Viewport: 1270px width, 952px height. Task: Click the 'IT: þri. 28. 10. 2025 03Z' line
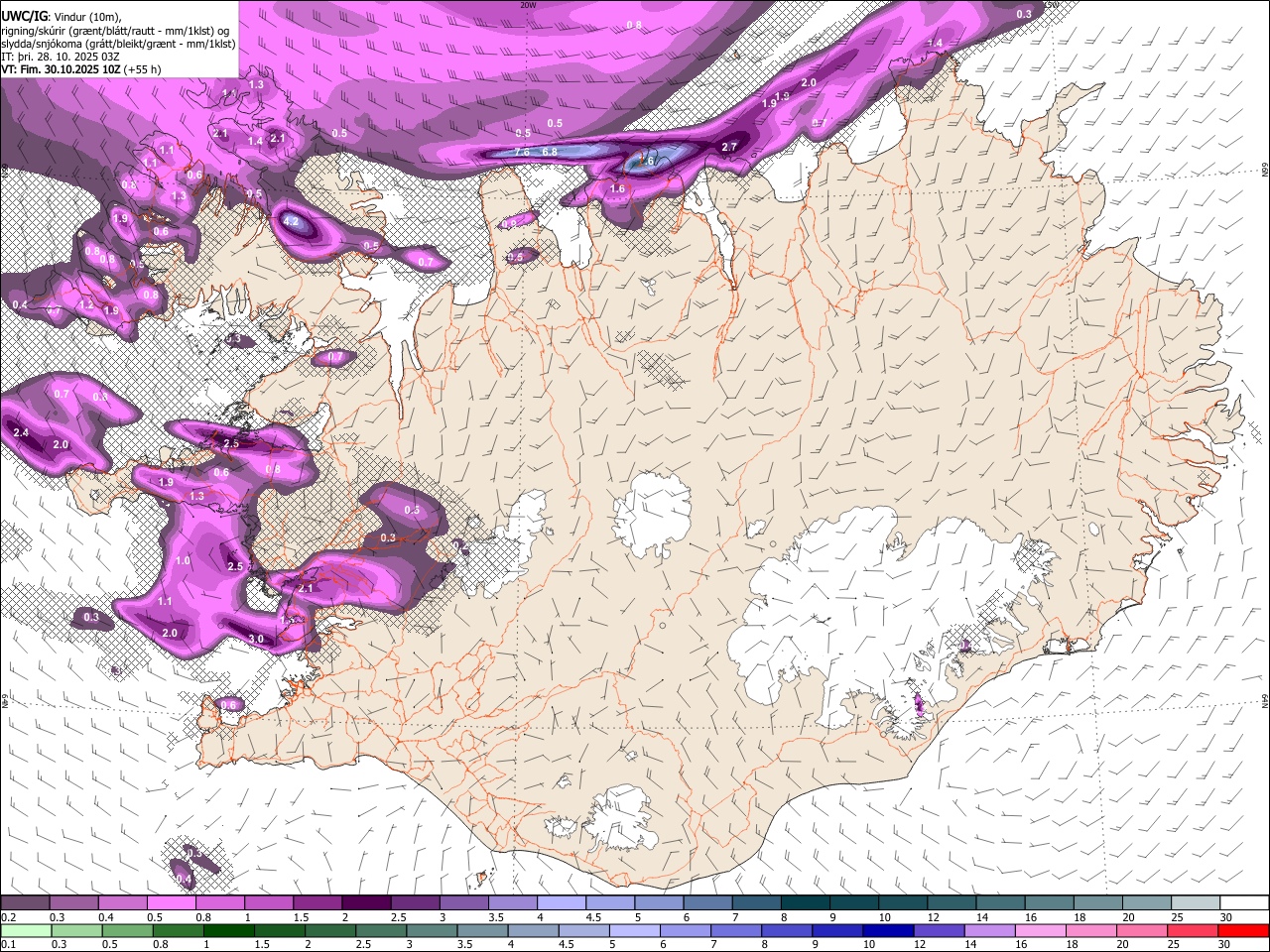click(61, 57)
